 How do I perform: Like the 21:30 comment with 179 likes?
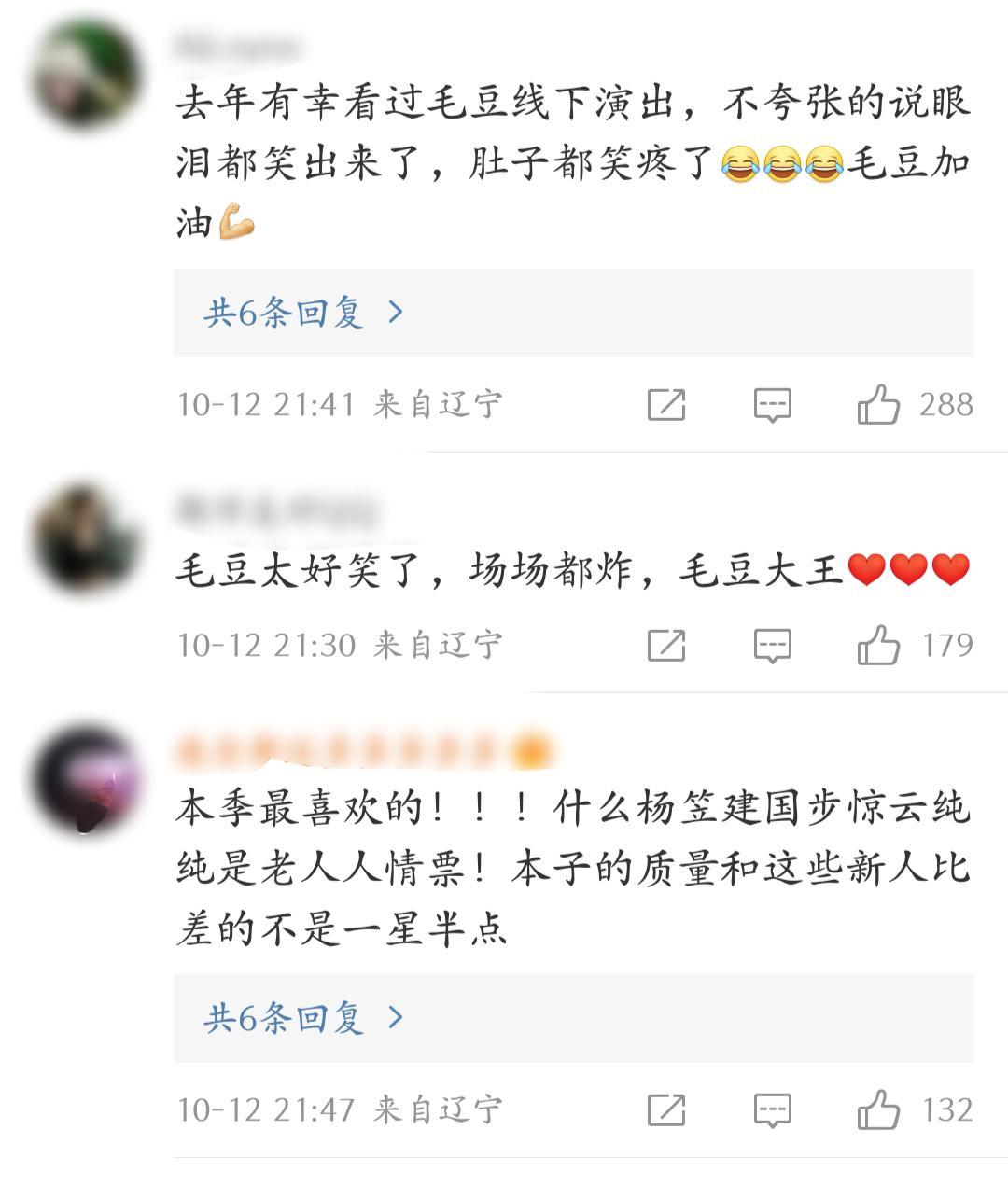(878, 646)
